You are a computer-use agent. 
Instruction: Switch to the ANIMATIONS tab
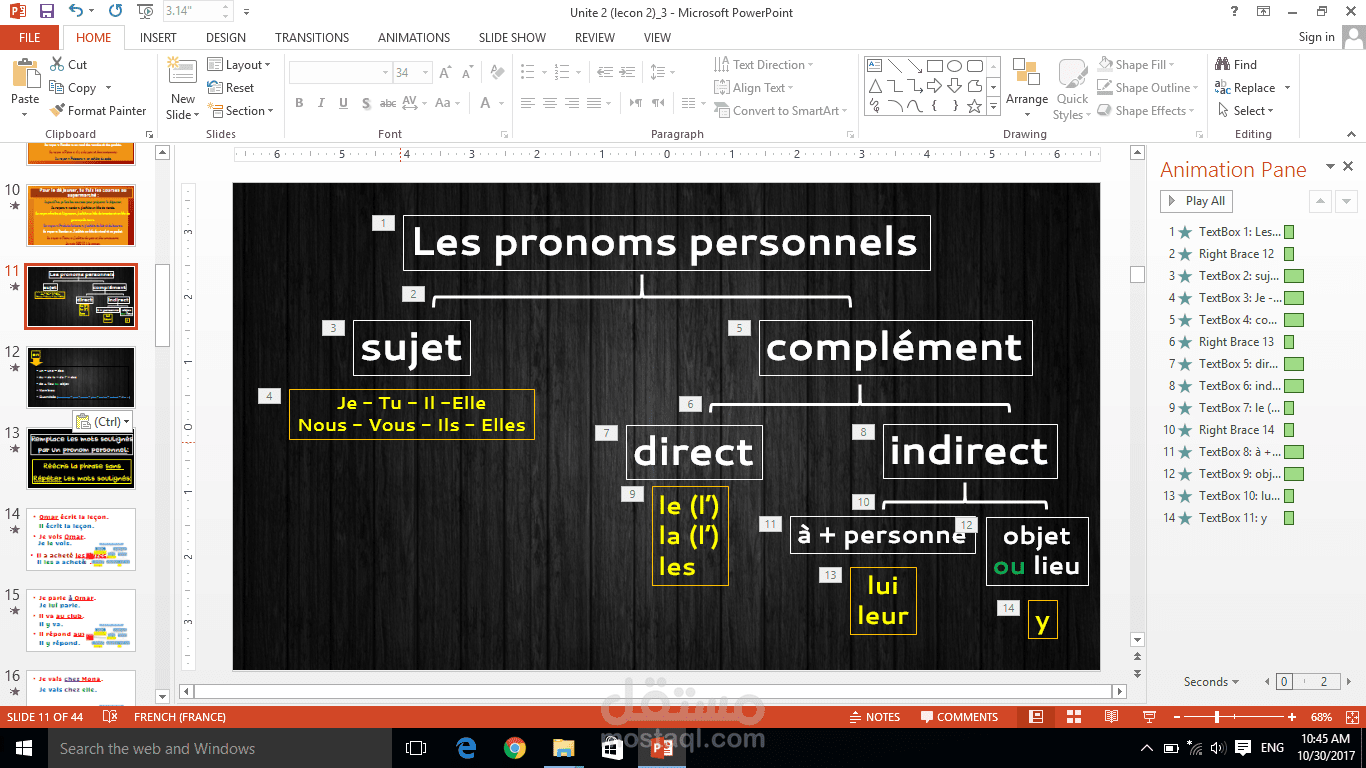point(414,37)
